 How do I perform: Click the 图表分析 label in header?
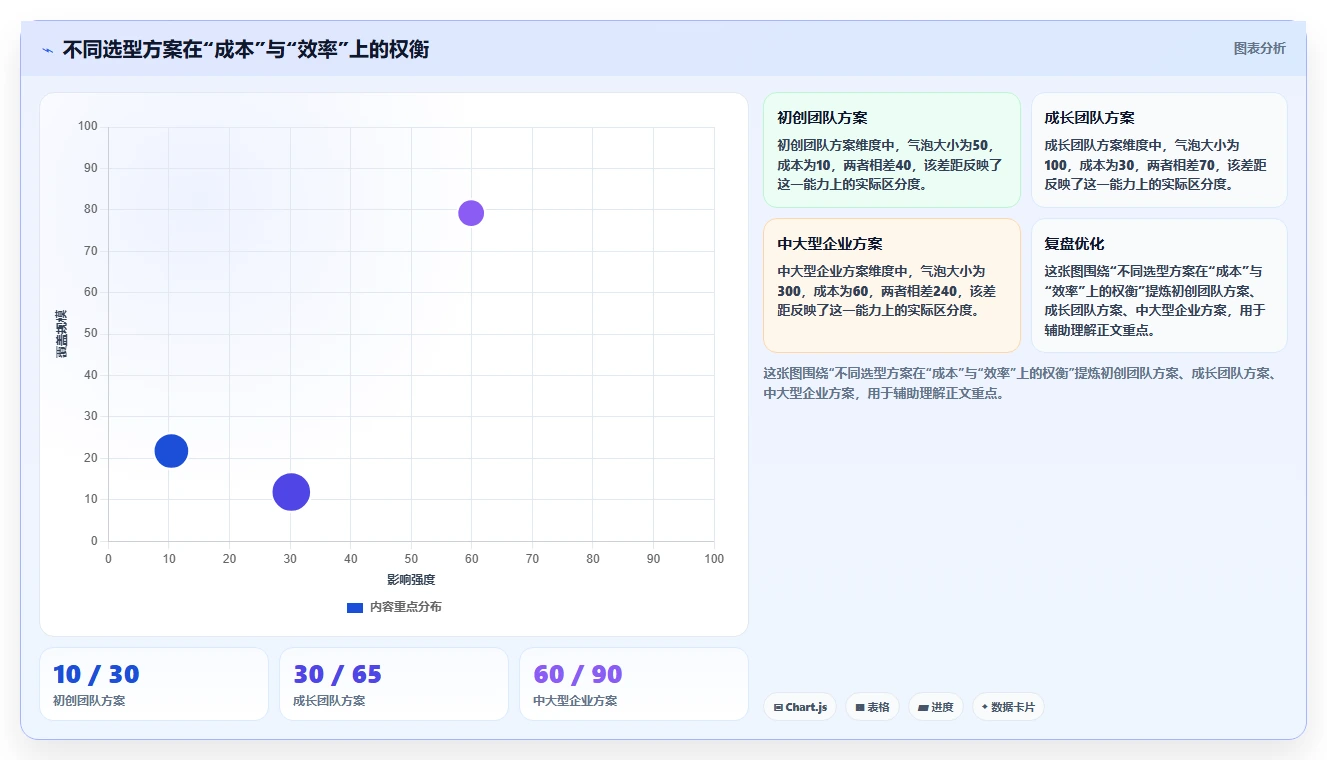[1259, 48]
